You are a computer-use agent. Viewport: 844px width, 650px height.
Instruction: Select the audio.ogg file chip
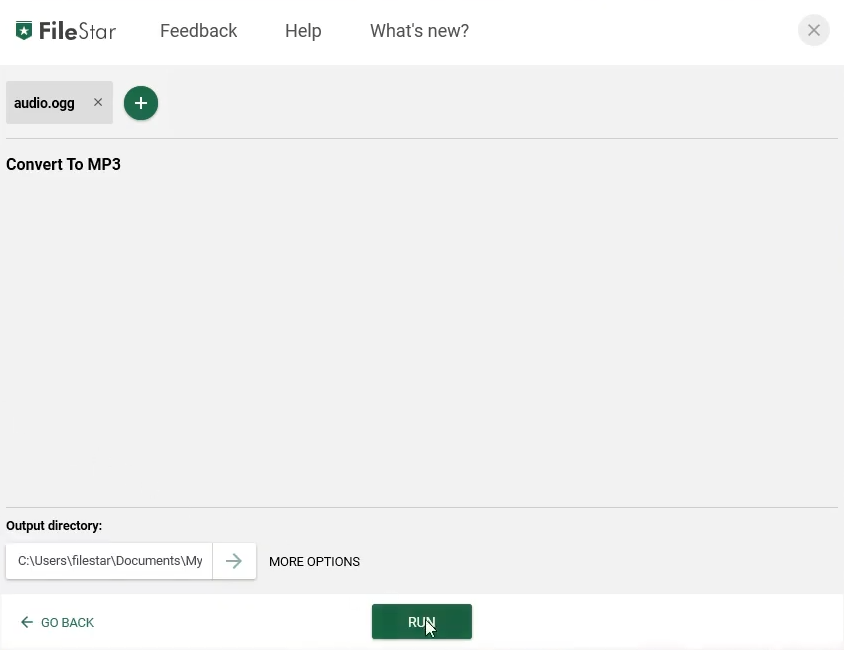[x=44, y=103]
